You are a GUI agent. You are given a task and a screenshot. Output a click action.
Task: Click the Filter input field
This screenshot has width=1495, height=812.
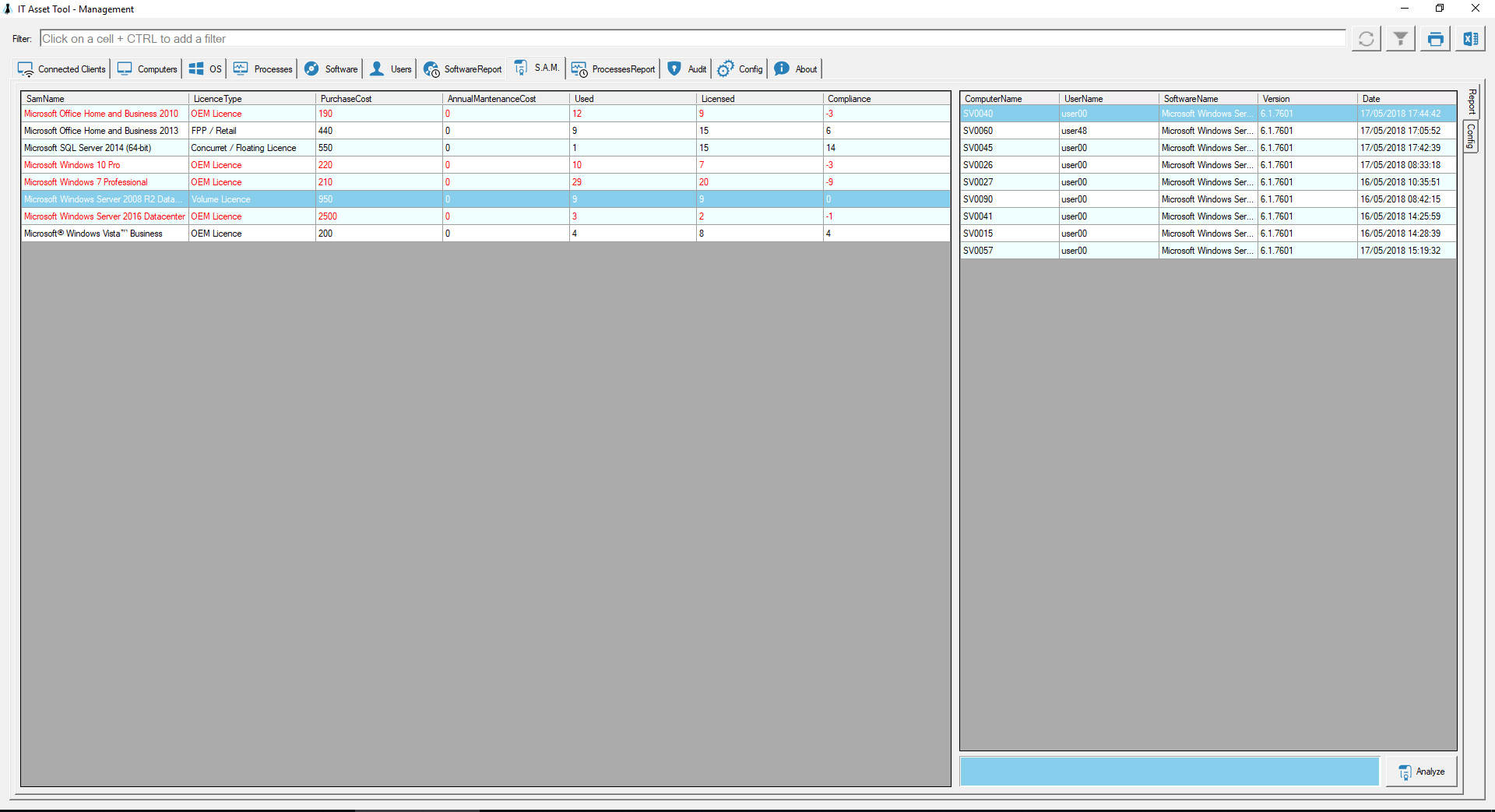pos(692,39)
